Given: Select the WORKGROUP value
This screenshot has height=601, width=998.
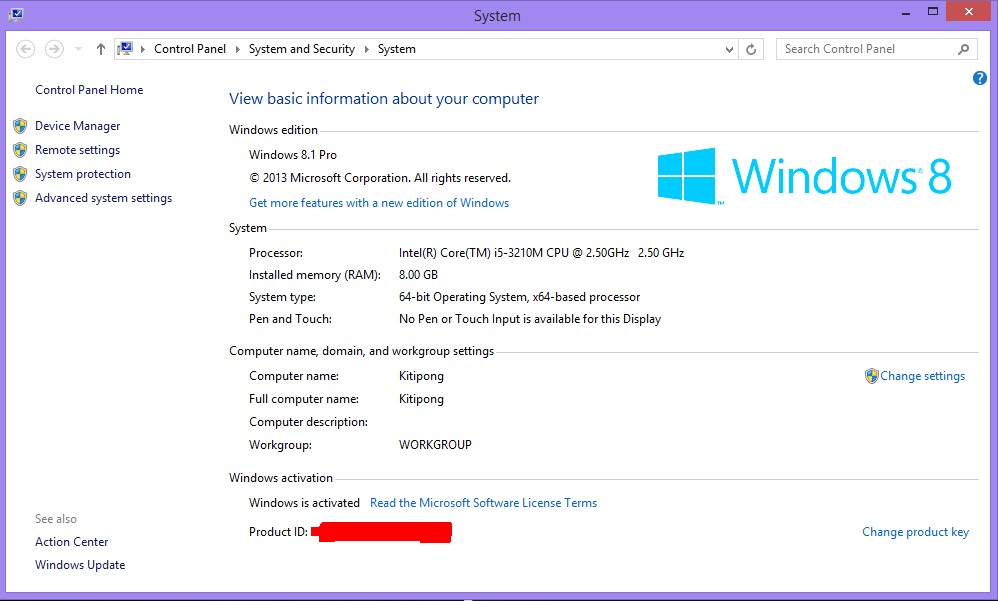Looking at the screenshot, I should [435, 445].
